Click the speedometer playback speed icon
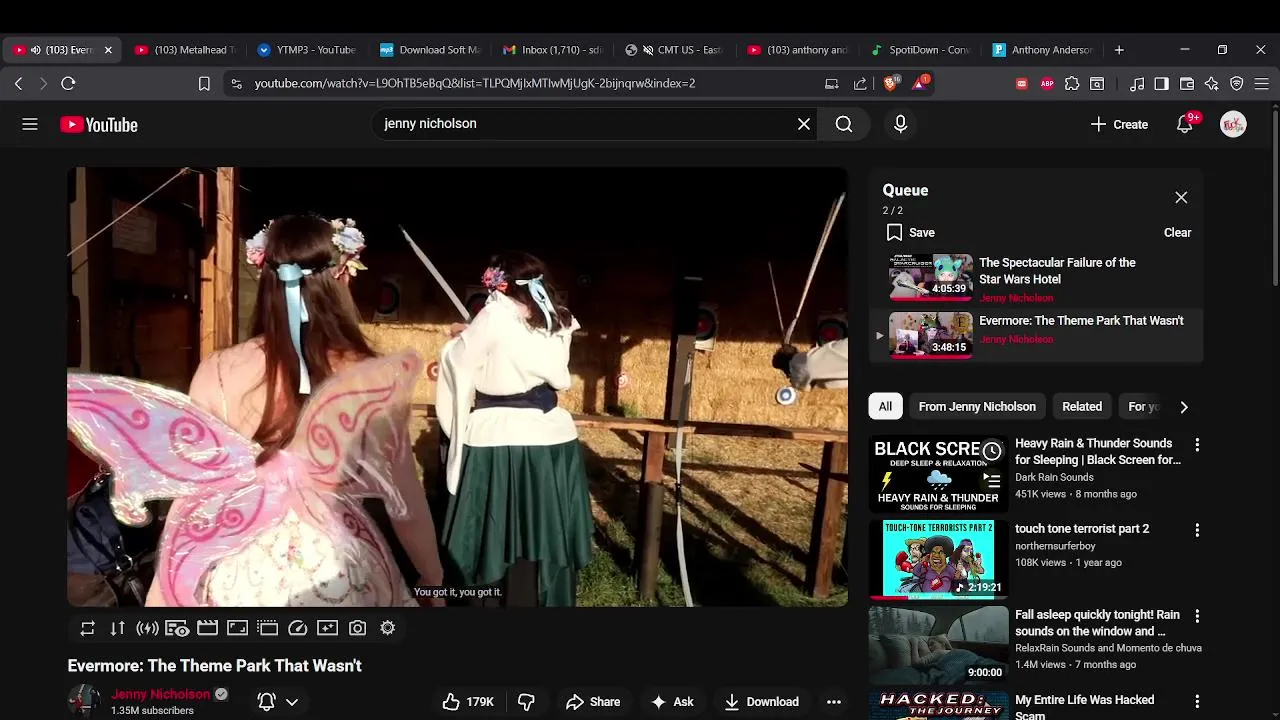 [297, 628]
